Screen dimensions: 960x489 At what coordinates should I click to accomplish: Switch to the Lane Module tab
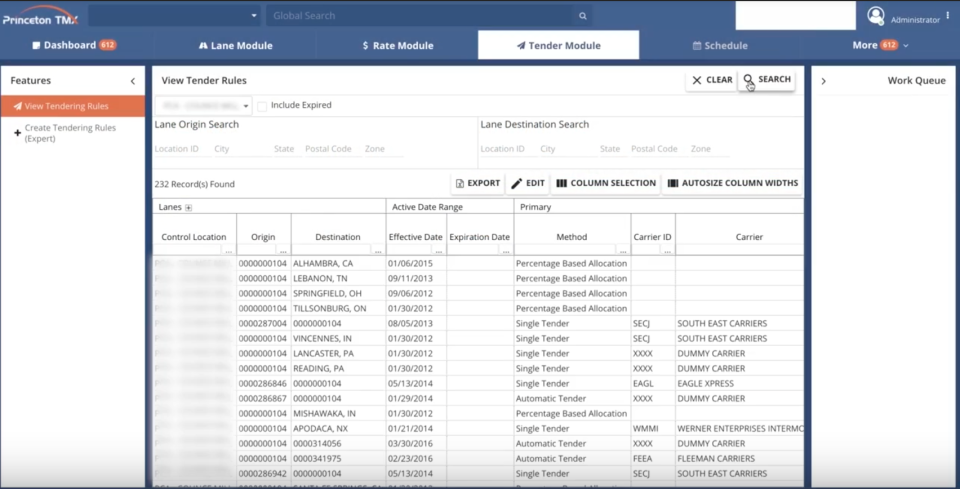point(236,45)
